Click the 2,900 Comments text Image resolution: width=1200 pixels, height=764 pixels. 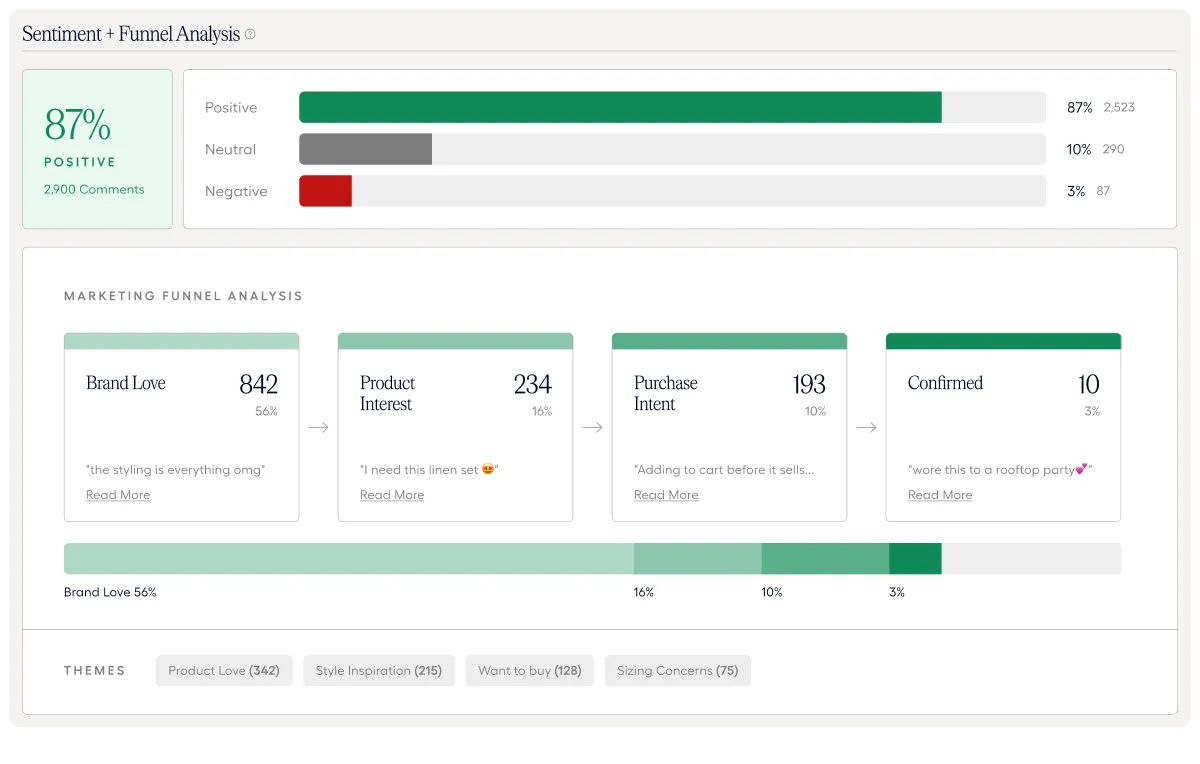[x=94, y=189]
